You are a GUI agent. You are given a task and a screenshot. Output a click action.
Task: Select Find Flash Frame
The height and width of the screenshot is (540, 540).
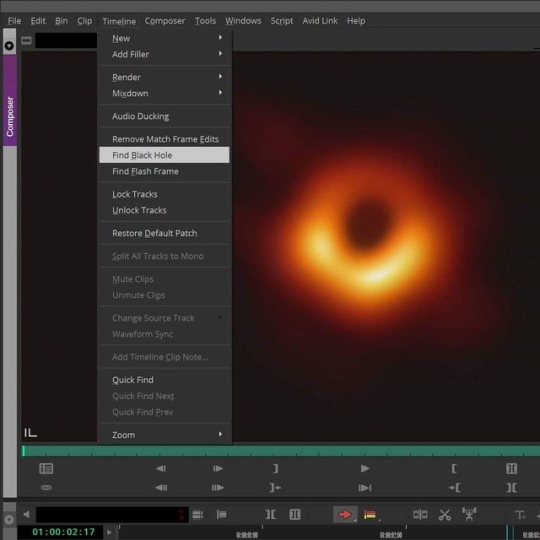[x=165, y=171]
